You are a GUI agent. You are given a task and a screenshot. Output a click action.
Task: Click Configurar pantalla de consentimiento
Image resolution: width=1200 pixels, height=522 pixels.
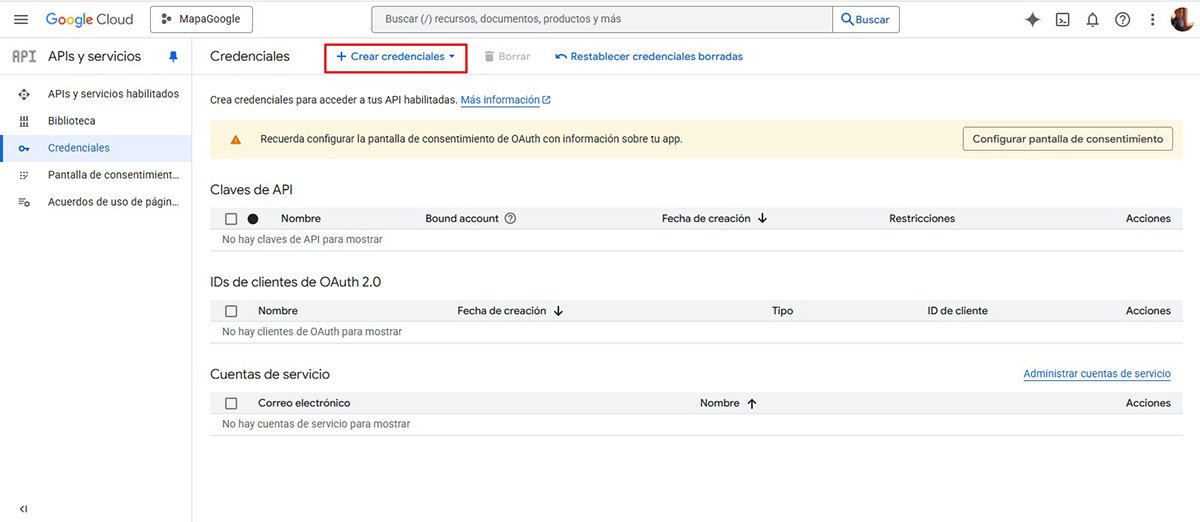click(1068, 139)
